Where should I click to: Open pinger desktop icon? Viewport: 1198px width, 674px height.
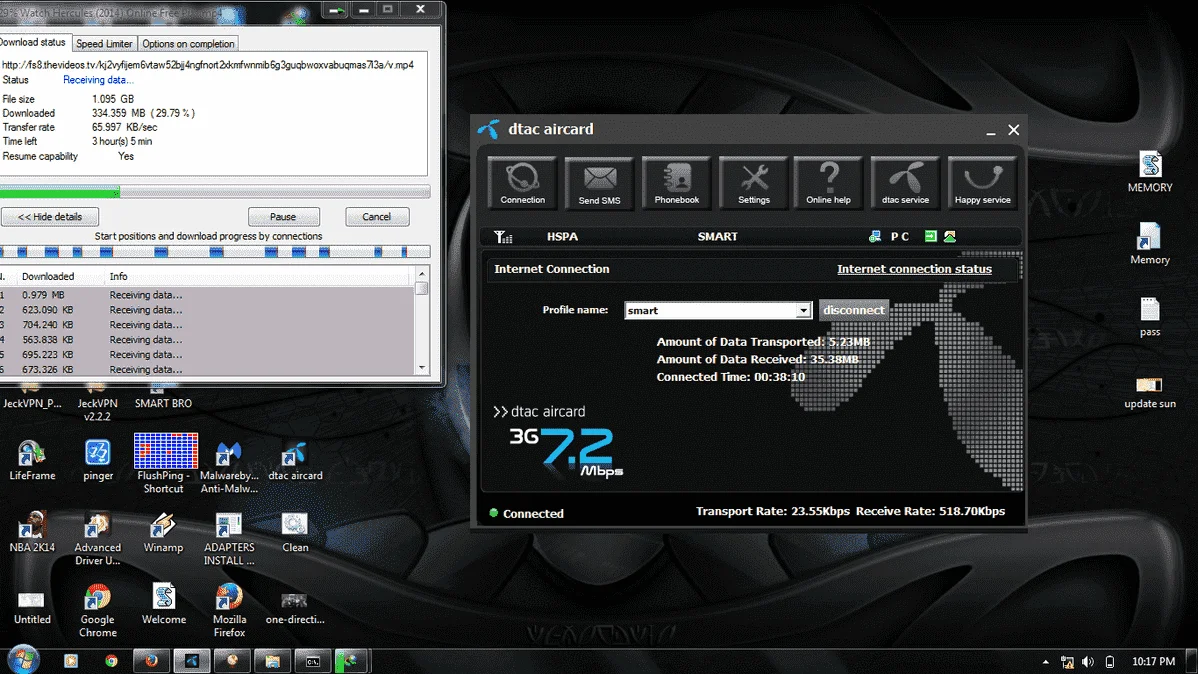[98, 461]
